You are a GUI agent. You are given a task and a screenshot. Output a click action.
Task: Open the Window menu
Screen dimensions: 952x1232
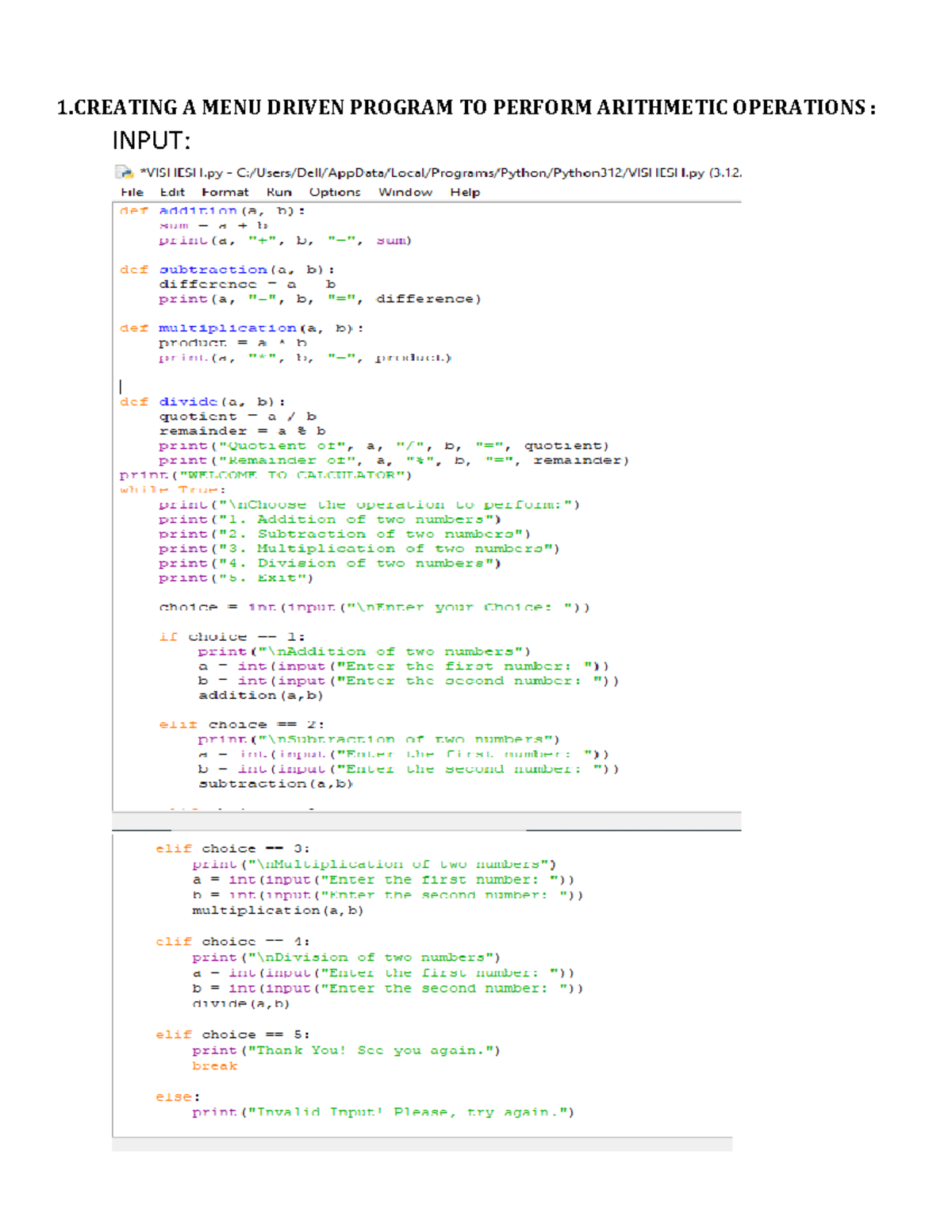coord(406,192)
